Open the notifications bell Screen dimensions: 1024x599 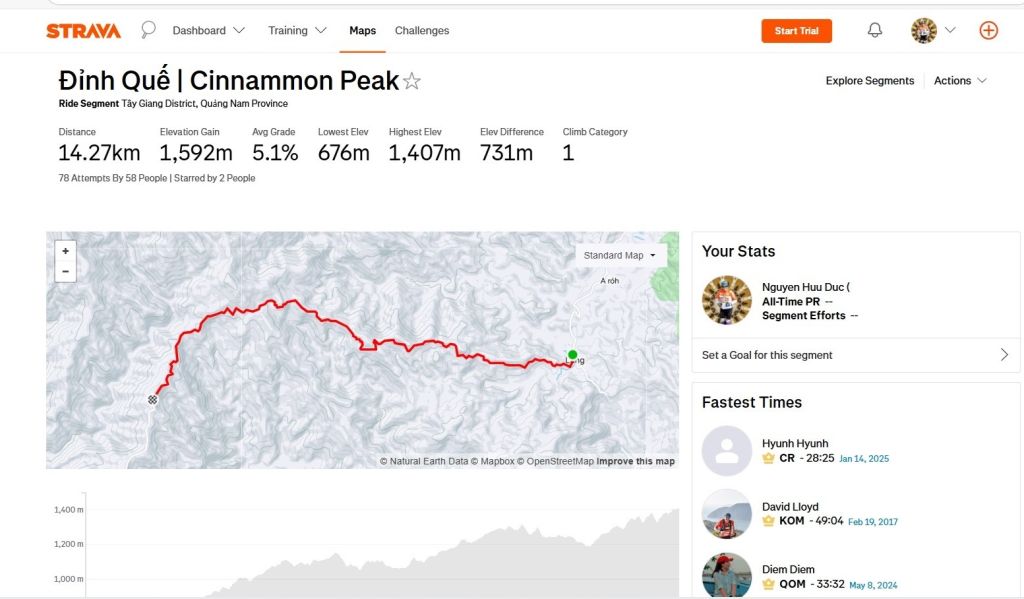[875, 30]
